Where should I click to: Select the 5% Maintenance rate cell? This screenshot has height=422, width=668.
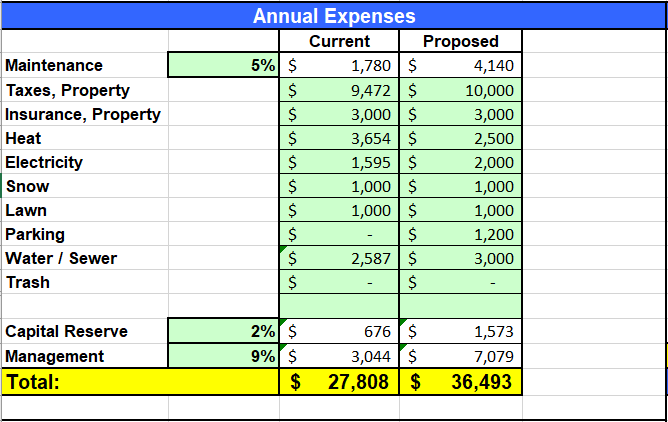pos(224,65)
